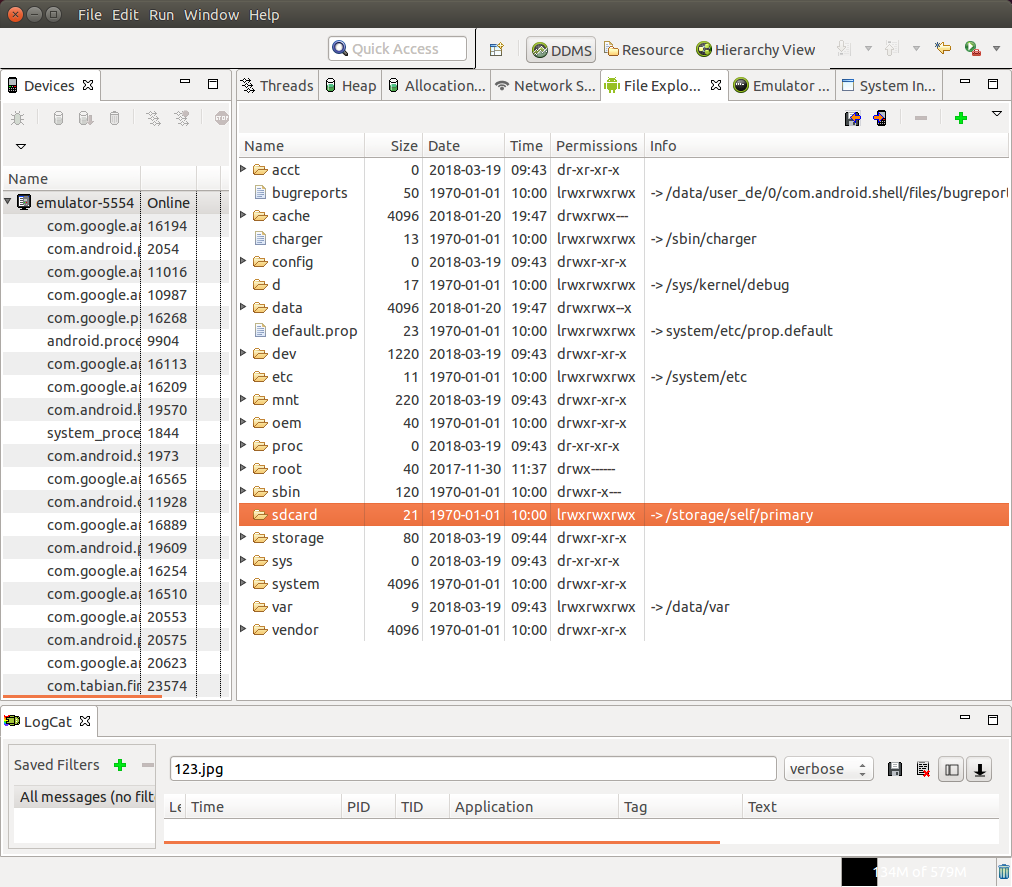Switch to the DDMS perspective

[561, 50]
